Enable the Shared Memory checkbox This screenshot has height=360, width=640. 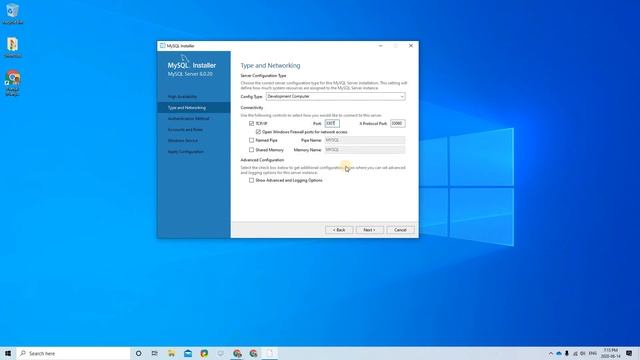[x=251, y=150]
